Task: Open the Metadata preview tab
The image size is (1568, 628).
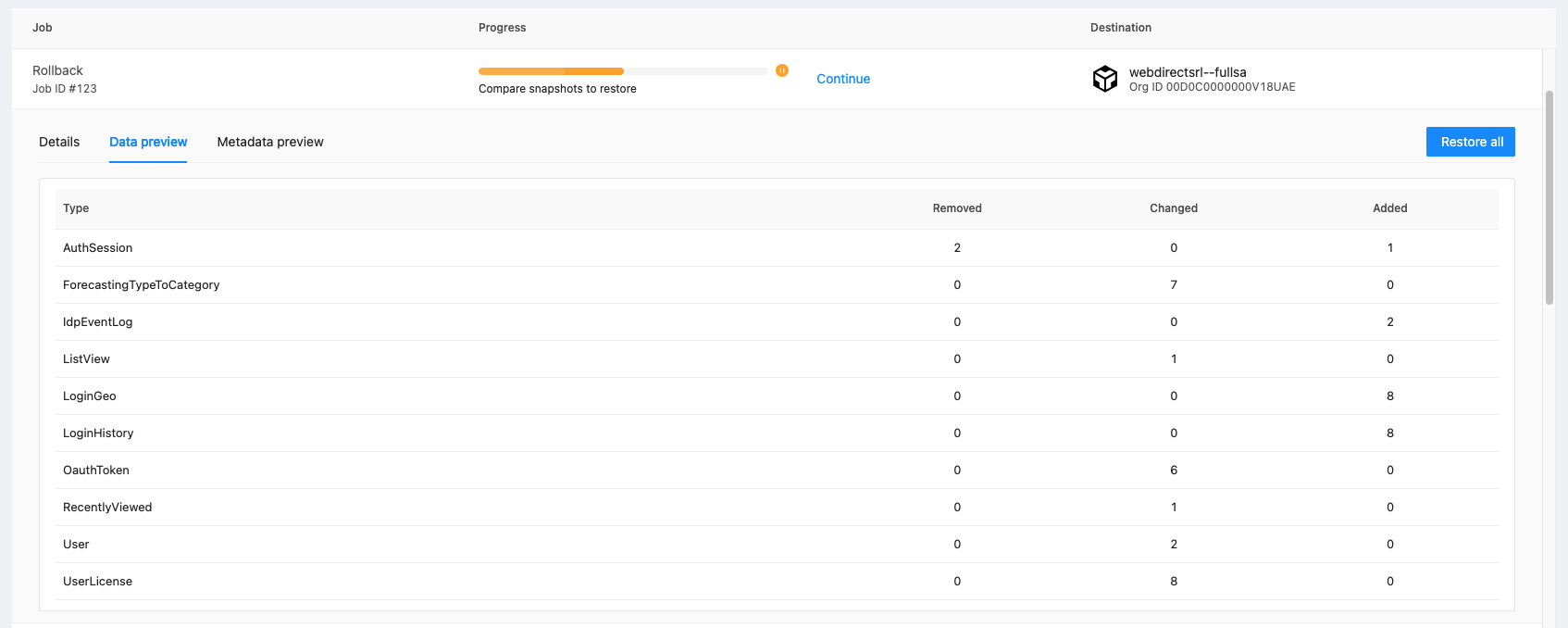Action: [270, 142]
